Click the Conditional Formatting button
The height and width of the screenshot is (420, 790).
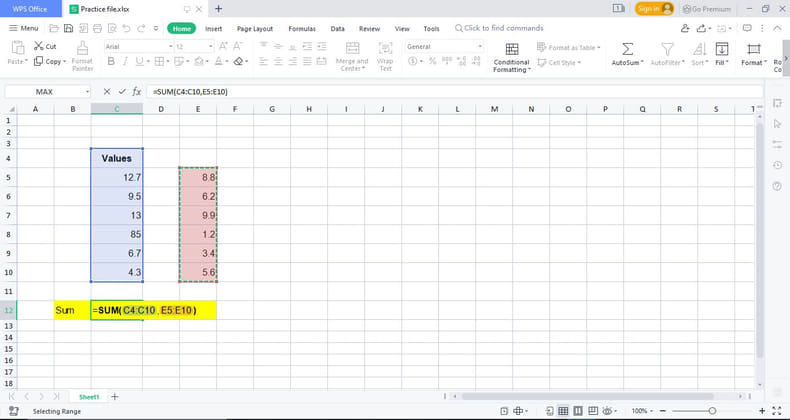511,57
